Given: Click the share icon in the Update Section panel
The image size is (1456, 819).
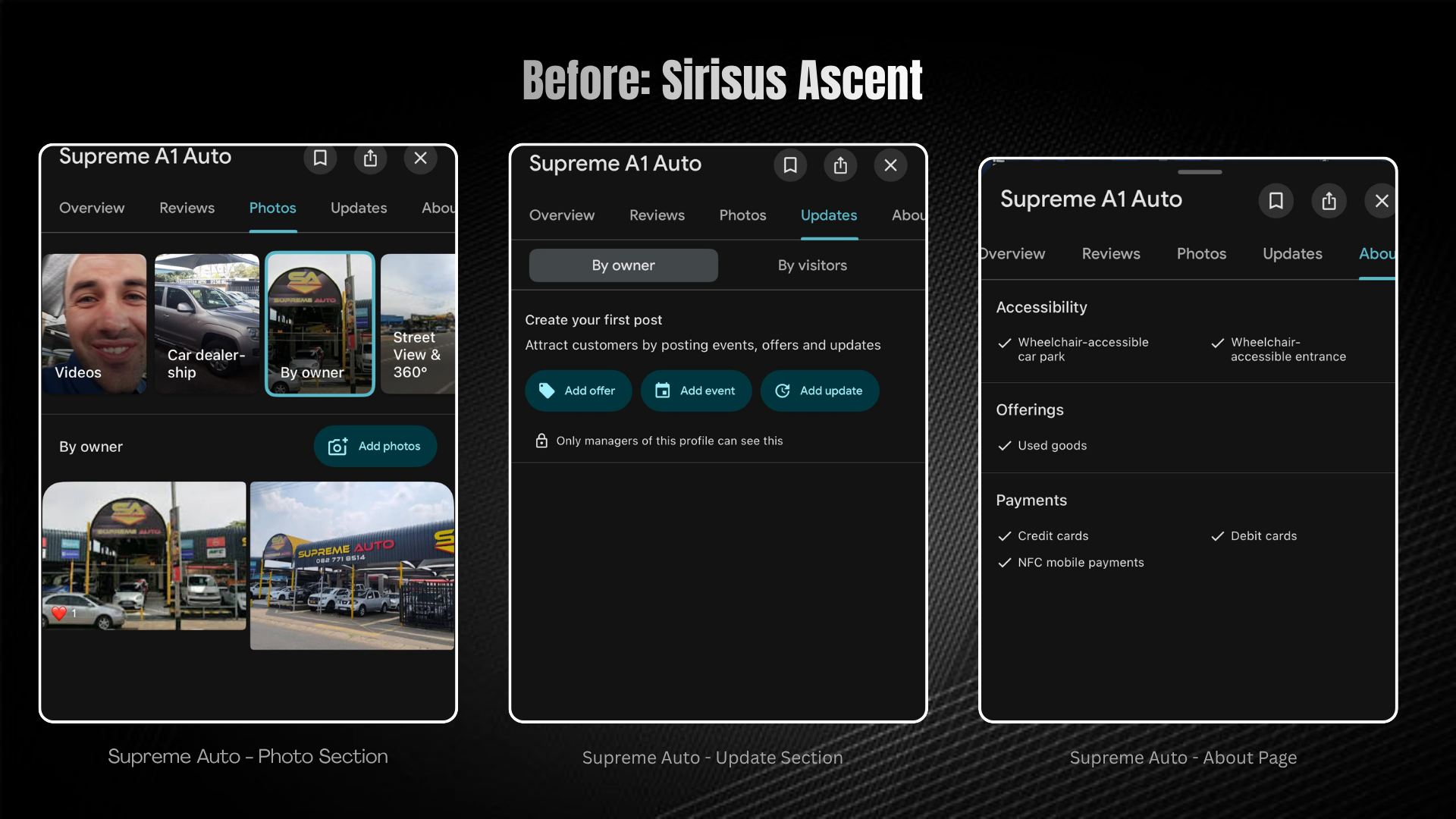Looking at the screenshot, I should pyautogui.click(x=840, y=165).
